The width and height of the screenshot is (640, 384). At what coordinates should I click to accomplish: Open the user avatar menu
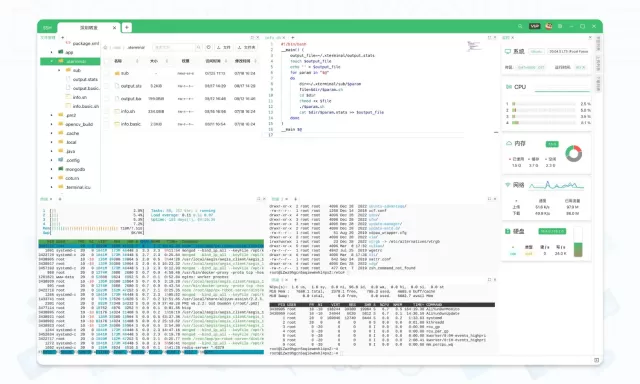click(549, 26)
